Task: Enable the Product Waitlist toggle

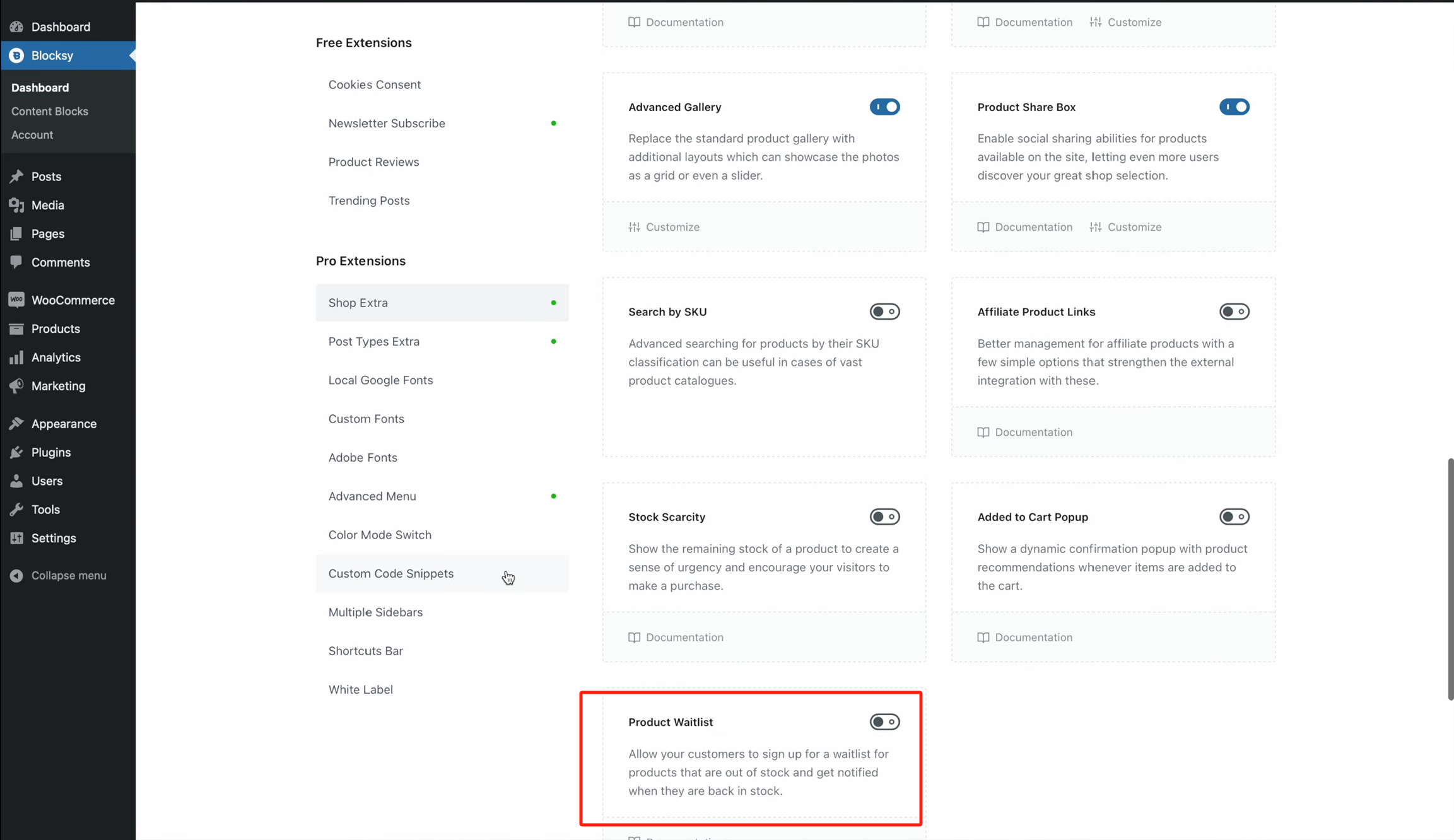Action: 884,721
